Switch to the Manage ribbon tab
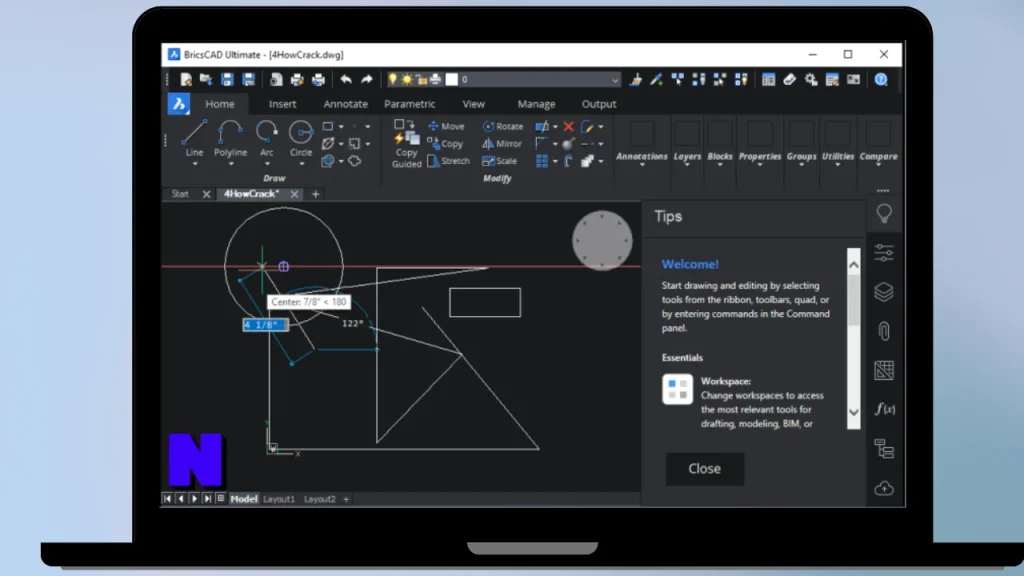Viewport: 1024px width, 576px height. [x=536, y=104]
